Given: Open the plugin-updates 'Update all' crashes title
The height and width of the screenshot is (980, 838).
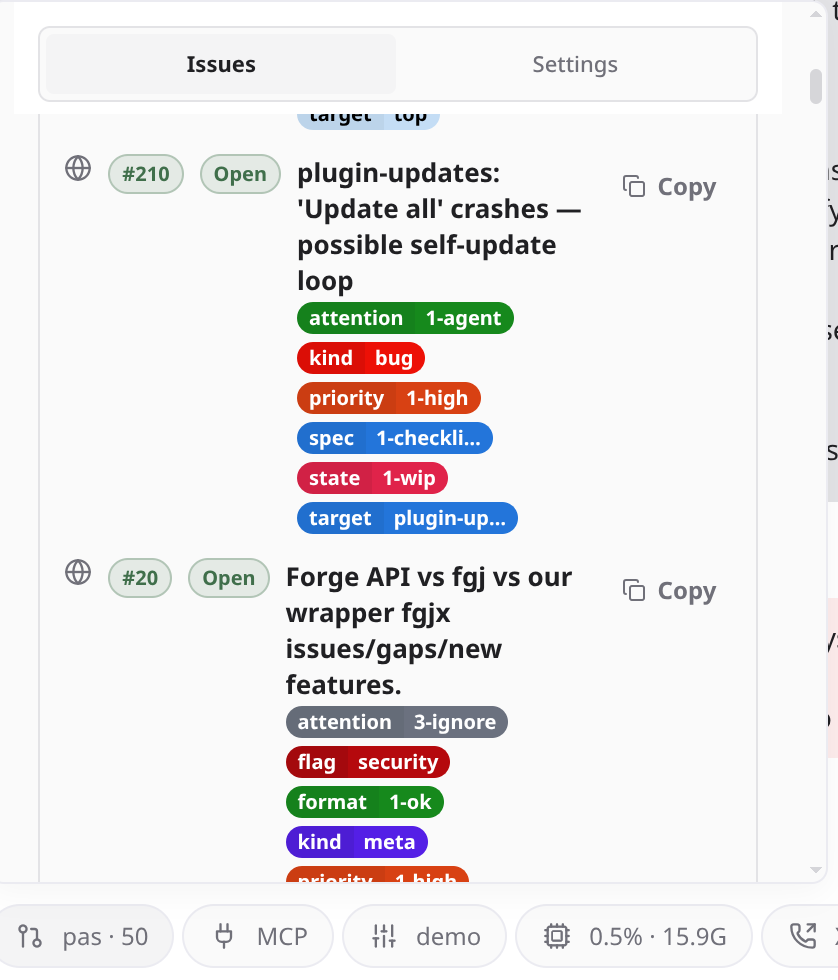Looking at the screenshot, I should (439, 227).
